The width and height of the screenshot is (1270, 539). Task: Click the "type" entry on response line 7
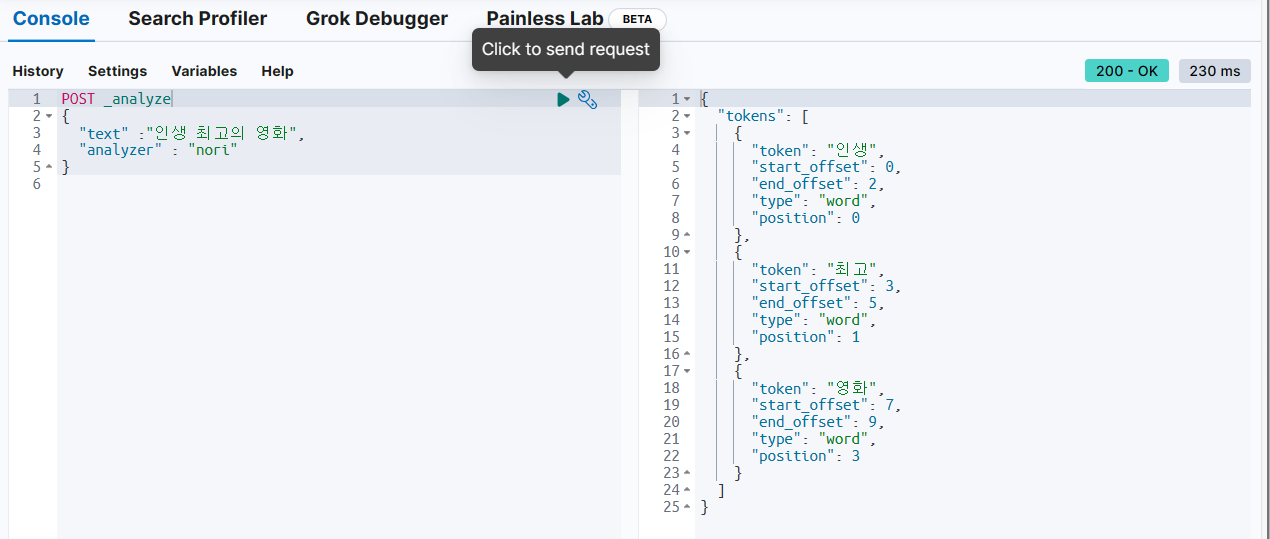(813, 201)
